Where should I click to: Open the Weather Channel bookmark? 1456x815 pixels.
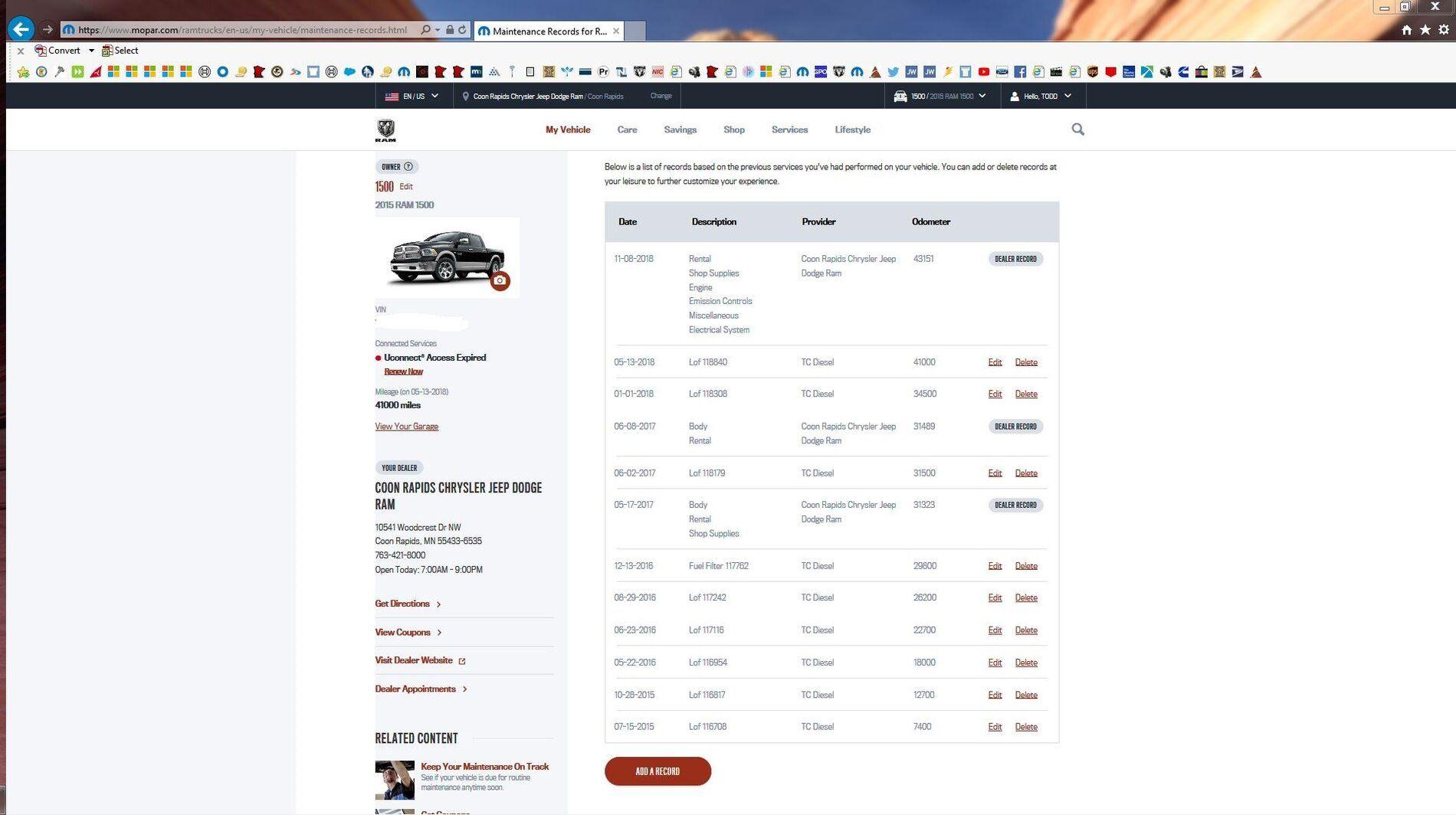[x=1129, y=72]
